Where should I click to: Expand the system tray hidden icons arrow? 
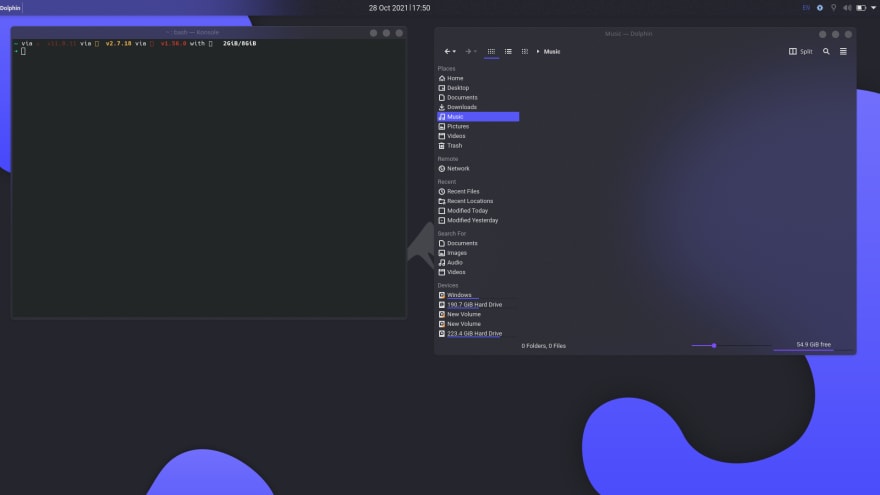click(x=873, y=8)
